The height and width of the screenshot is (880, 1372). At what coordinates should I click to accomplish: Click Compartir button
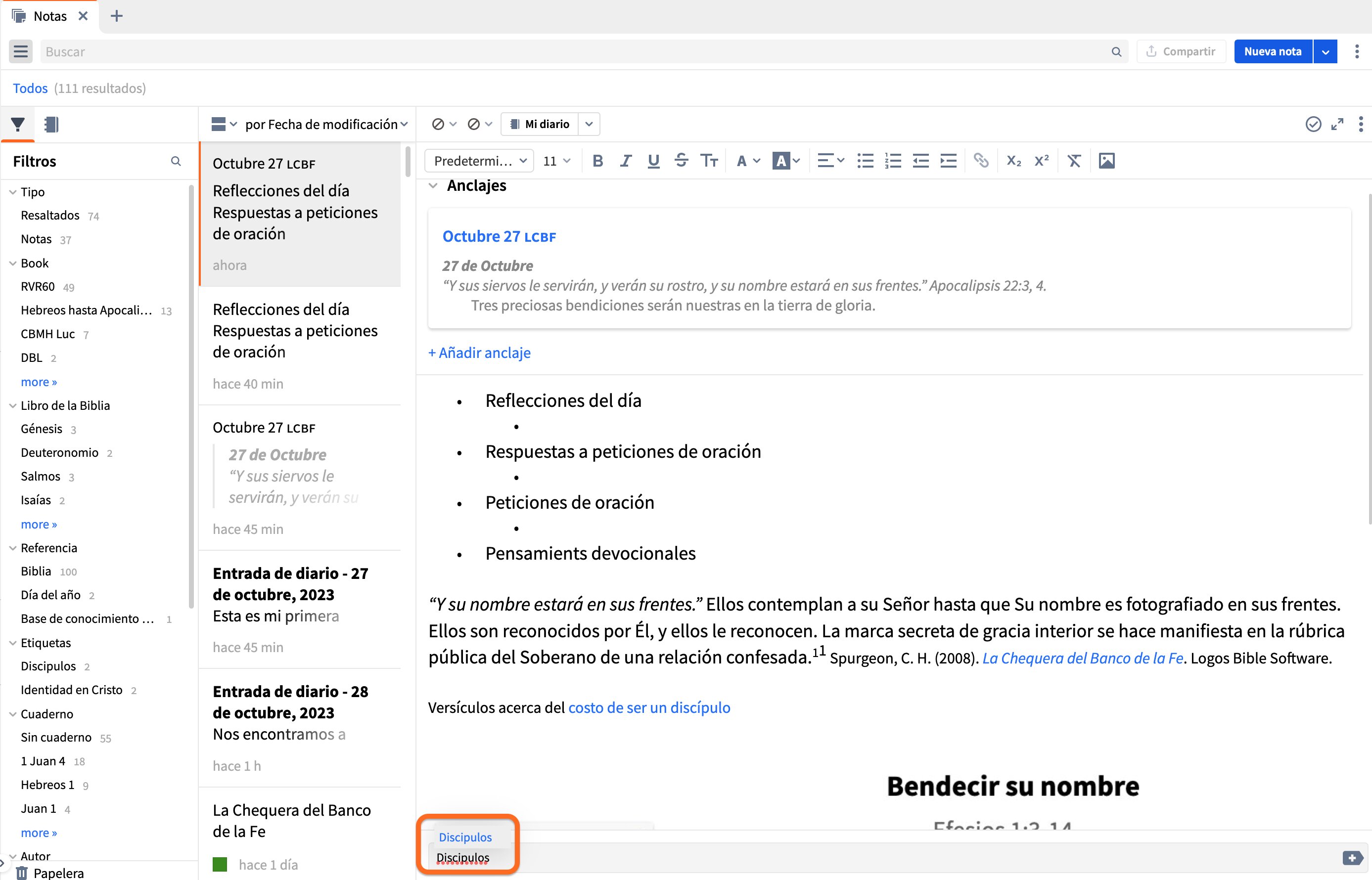(x=1181, y=51)
